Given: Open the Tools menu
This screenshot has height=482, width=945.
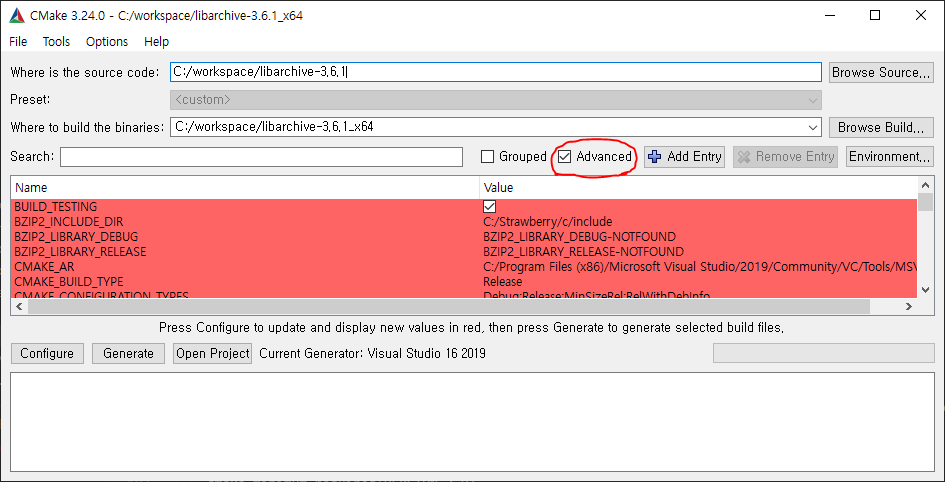Looking at the screenshot, I should point(57,42).
